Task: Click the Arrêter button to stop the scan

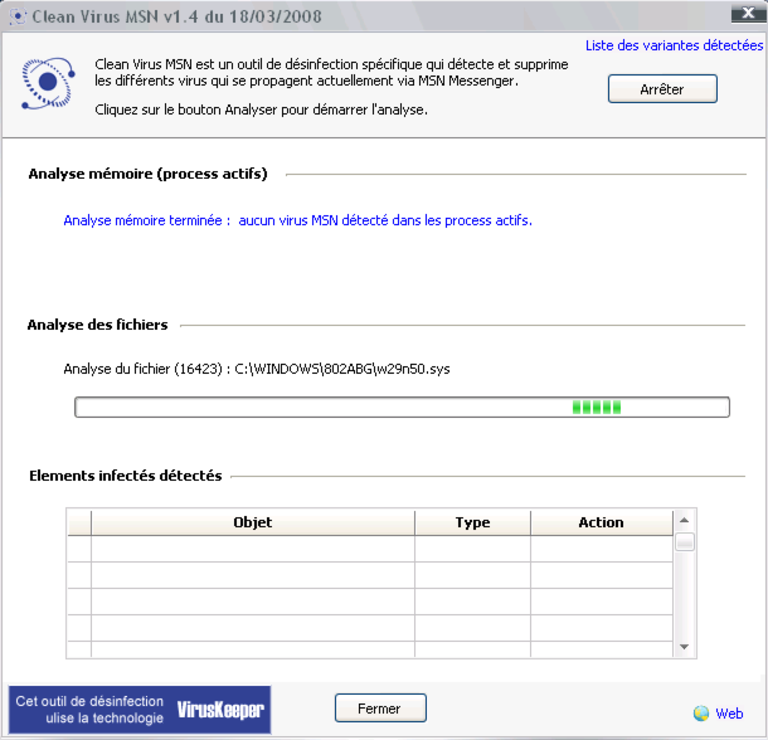Action: pos(662,89)
